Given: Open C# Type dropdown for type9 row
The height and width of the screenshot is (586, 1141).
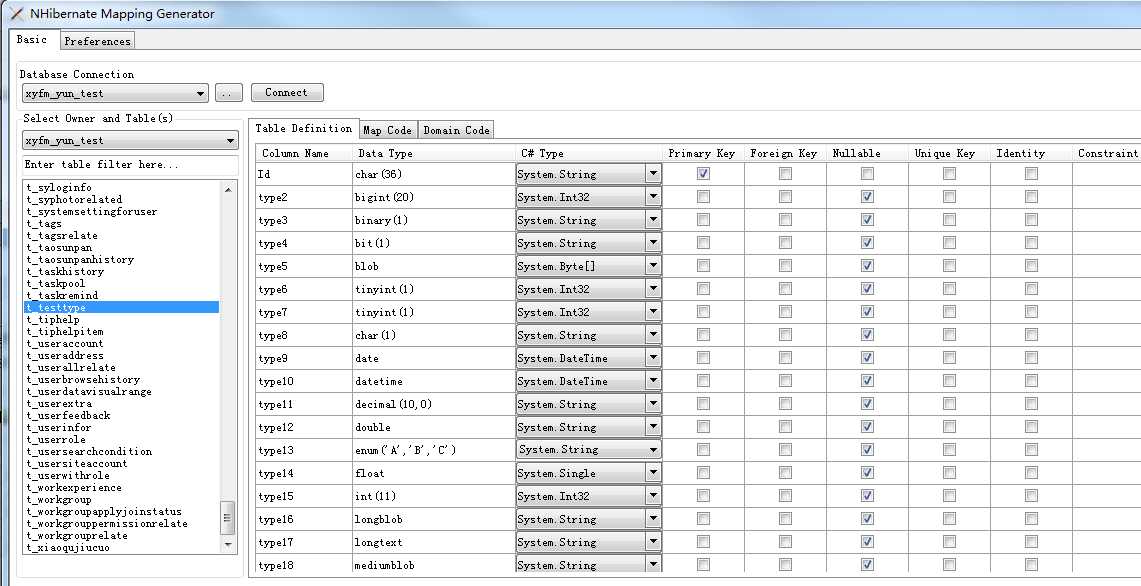Looking at the screenshot, I should (x=653, y=357).
